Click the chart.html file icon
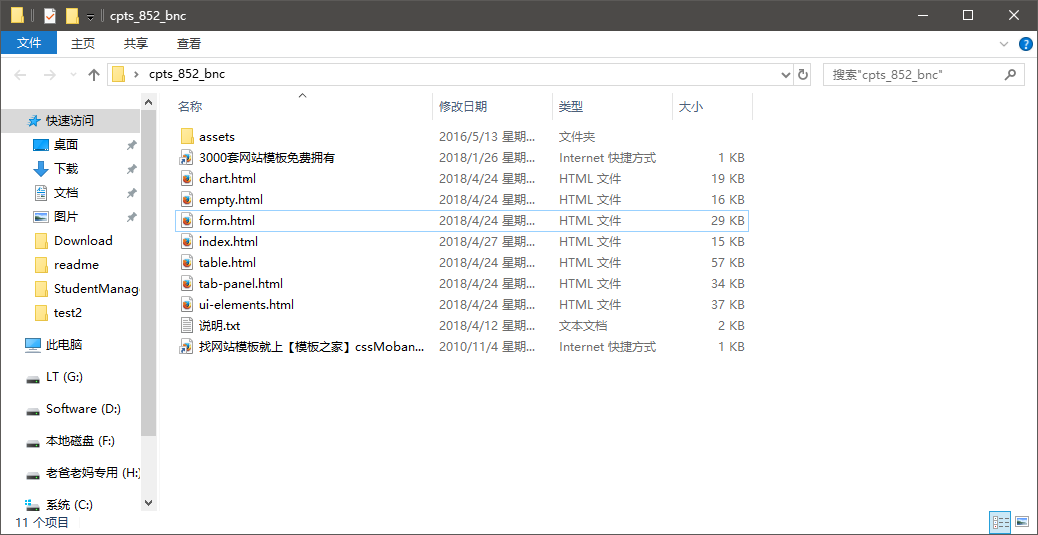The image size is (1038, 535). 187,179
